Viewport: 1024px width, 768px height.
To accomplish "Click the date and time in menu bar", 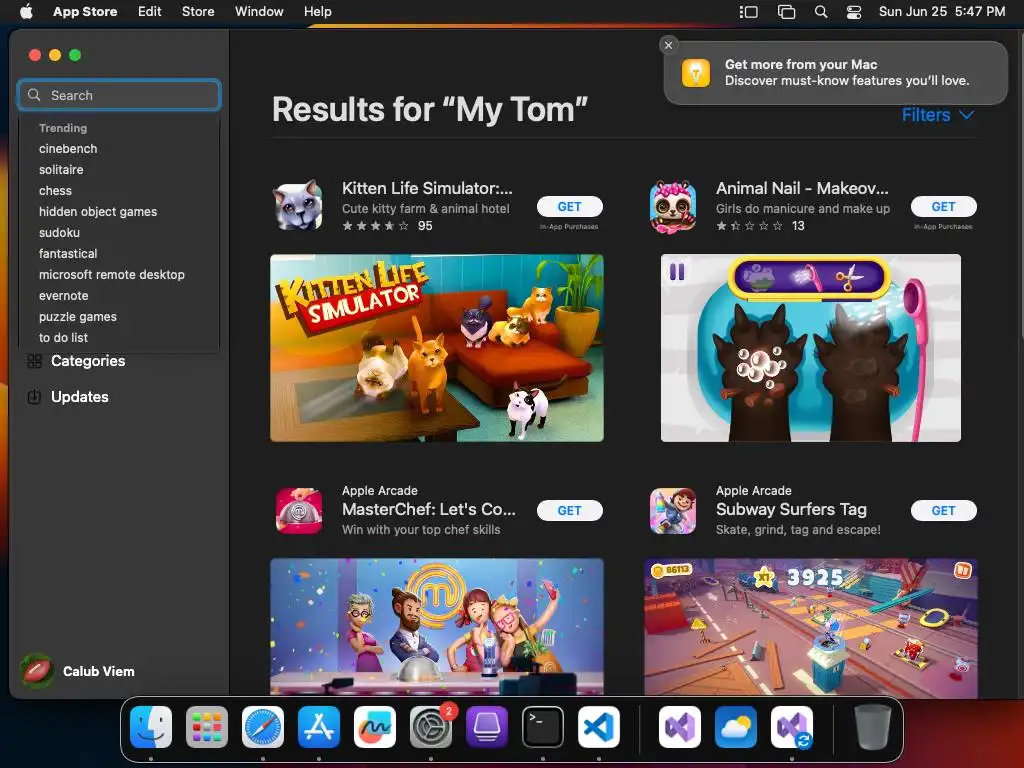I will click(x=942, y=11).
